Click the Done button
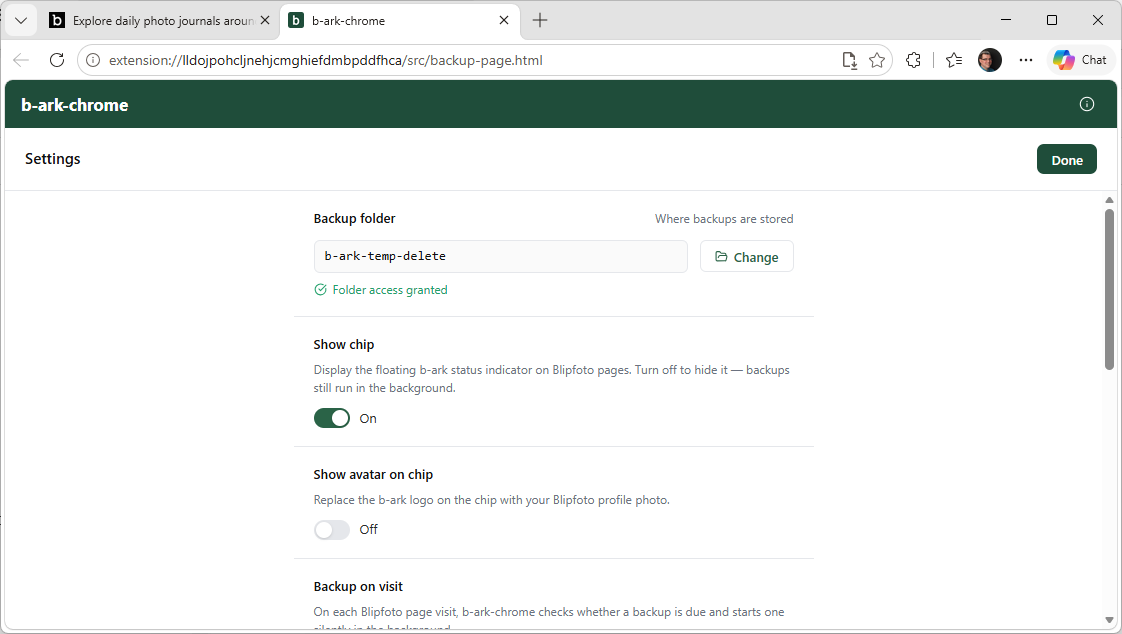 1066,160
